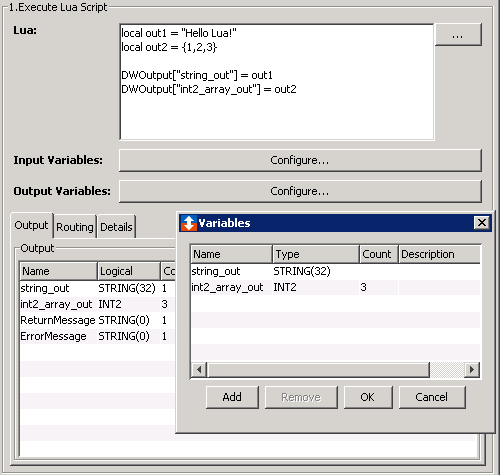Switch to the Routing tab
This screenshot has width=500, height=475.
tap(75, 227)
